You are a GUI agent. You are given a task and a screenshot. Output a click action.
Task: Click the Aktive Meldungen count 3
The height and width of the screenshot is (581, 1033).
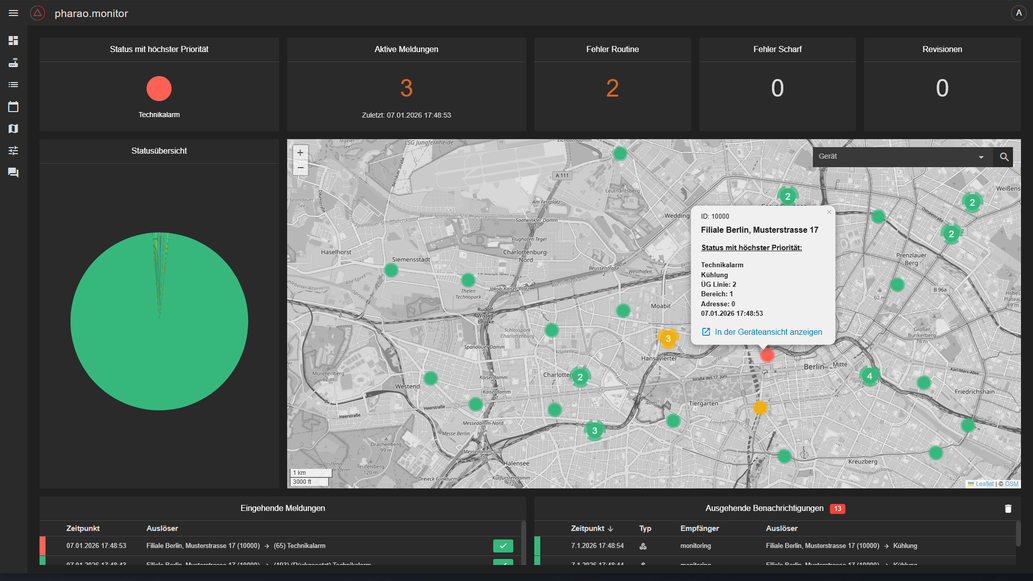(406, 88)
